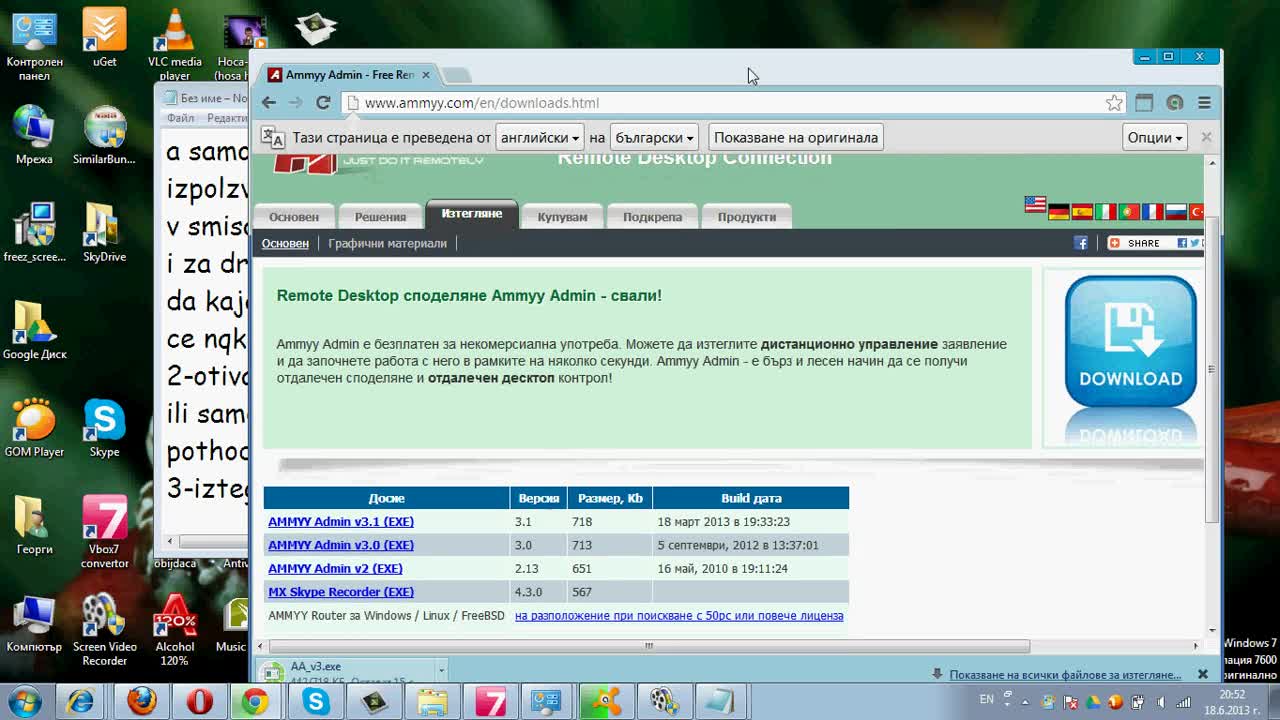The height and width of the screenshot is (720, 1280).
Task: Click the SHARE button on the page
Action: [1153, 243]
